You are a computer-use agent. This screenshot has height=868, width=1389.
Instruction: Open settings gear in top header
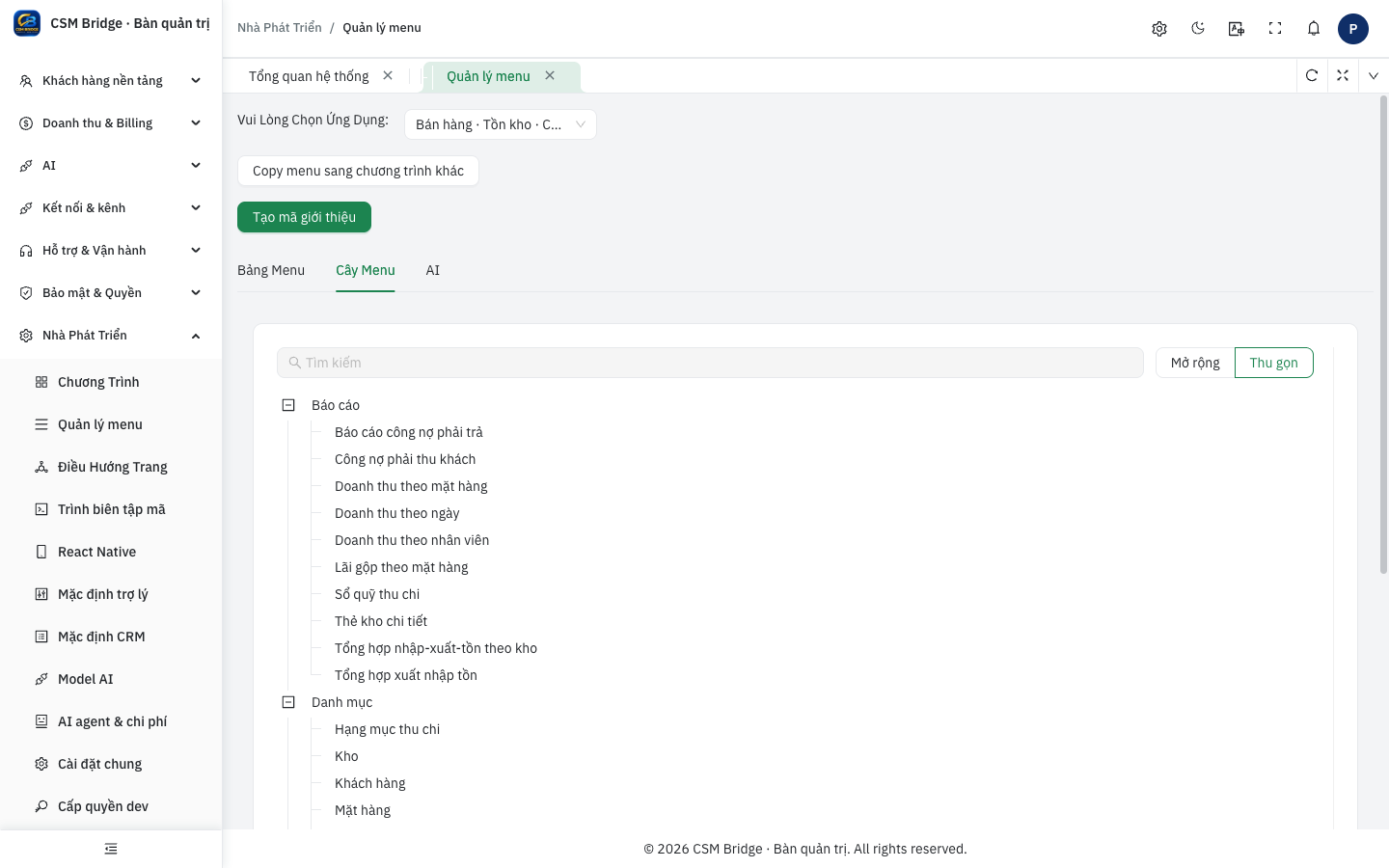1159,29
